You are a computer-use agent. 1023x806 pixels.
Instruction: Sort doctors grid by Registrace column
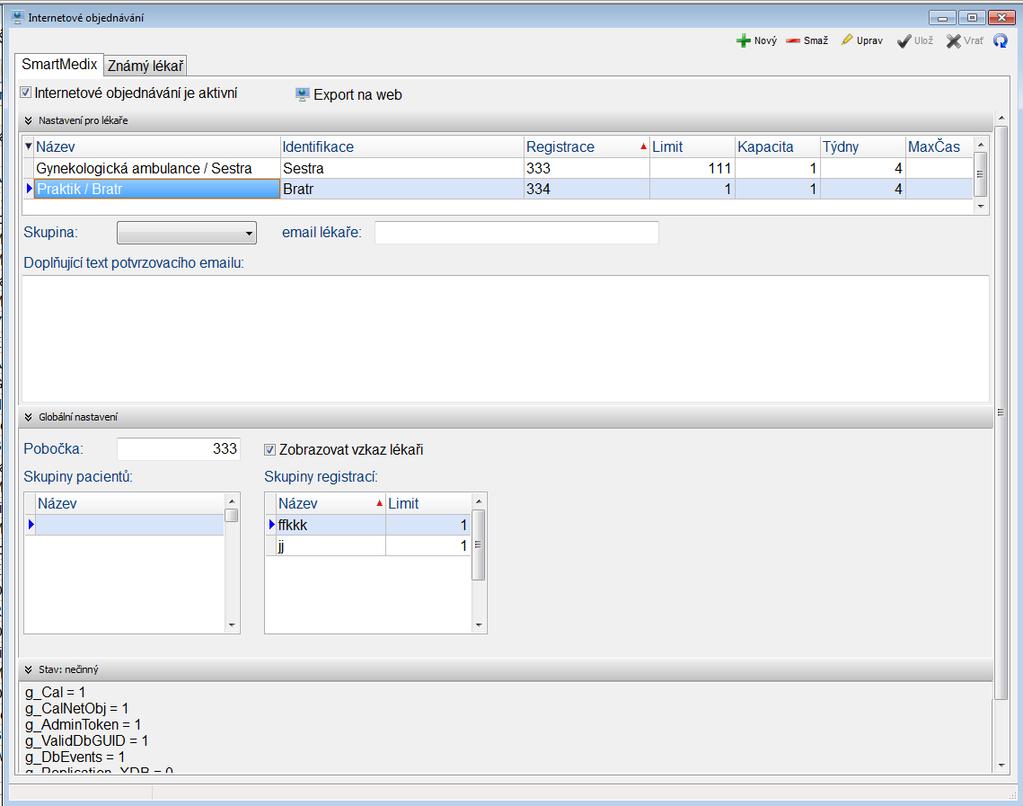tap(587, 147)
